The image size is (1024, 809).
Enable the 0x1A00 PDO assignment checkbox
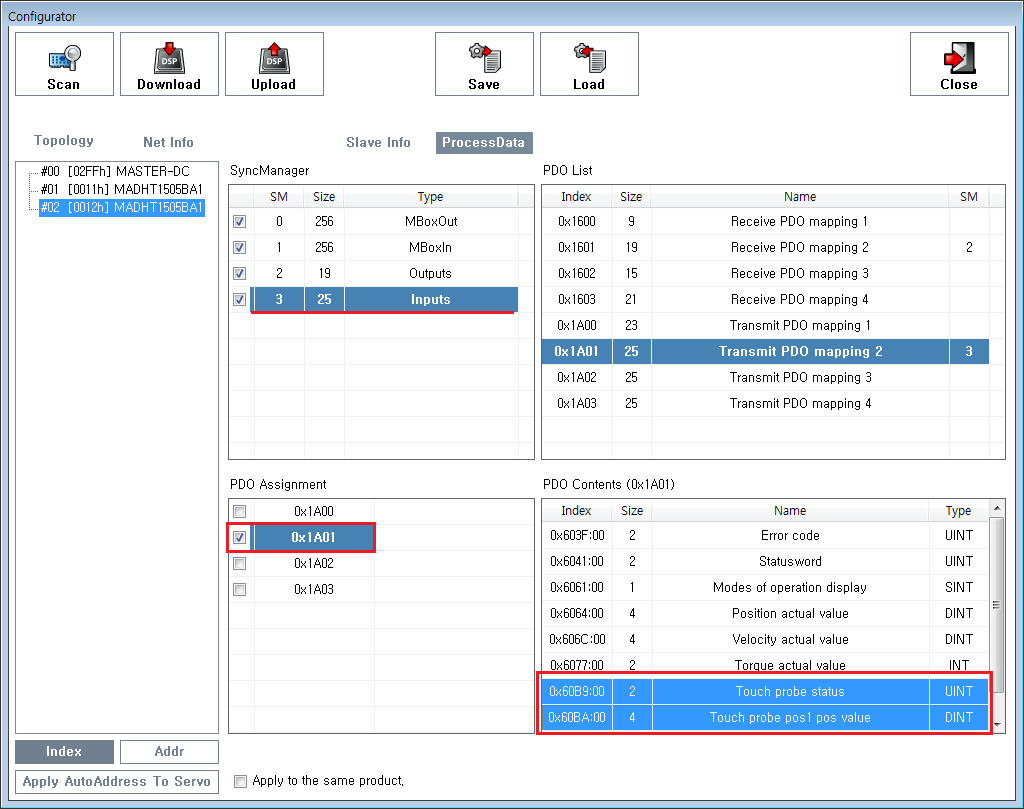(x=240, y=512)
